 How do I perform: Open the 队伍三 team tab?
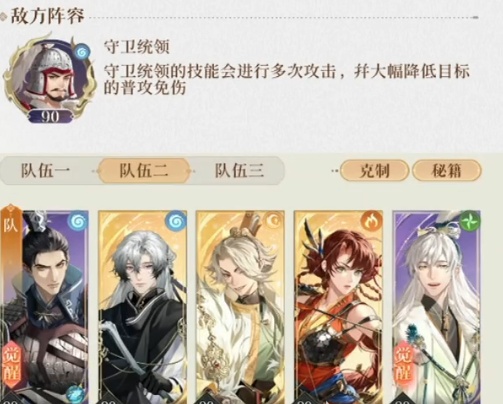pos(239,171)
